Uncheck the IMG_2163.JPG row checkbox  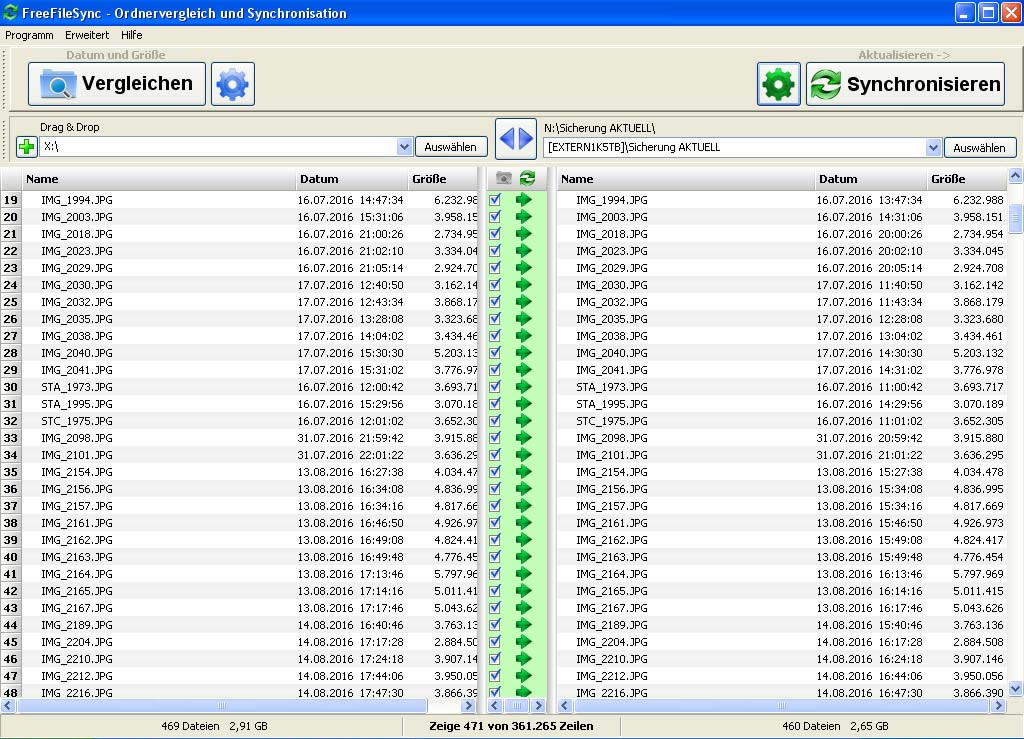(495, 556)
